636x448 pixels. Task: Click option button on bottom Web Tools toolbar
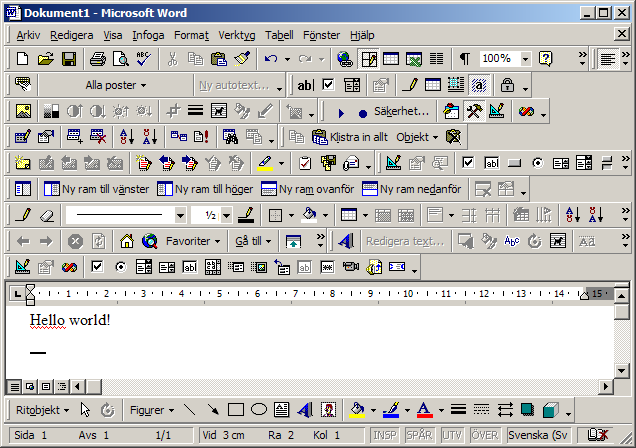pos(120,267)
